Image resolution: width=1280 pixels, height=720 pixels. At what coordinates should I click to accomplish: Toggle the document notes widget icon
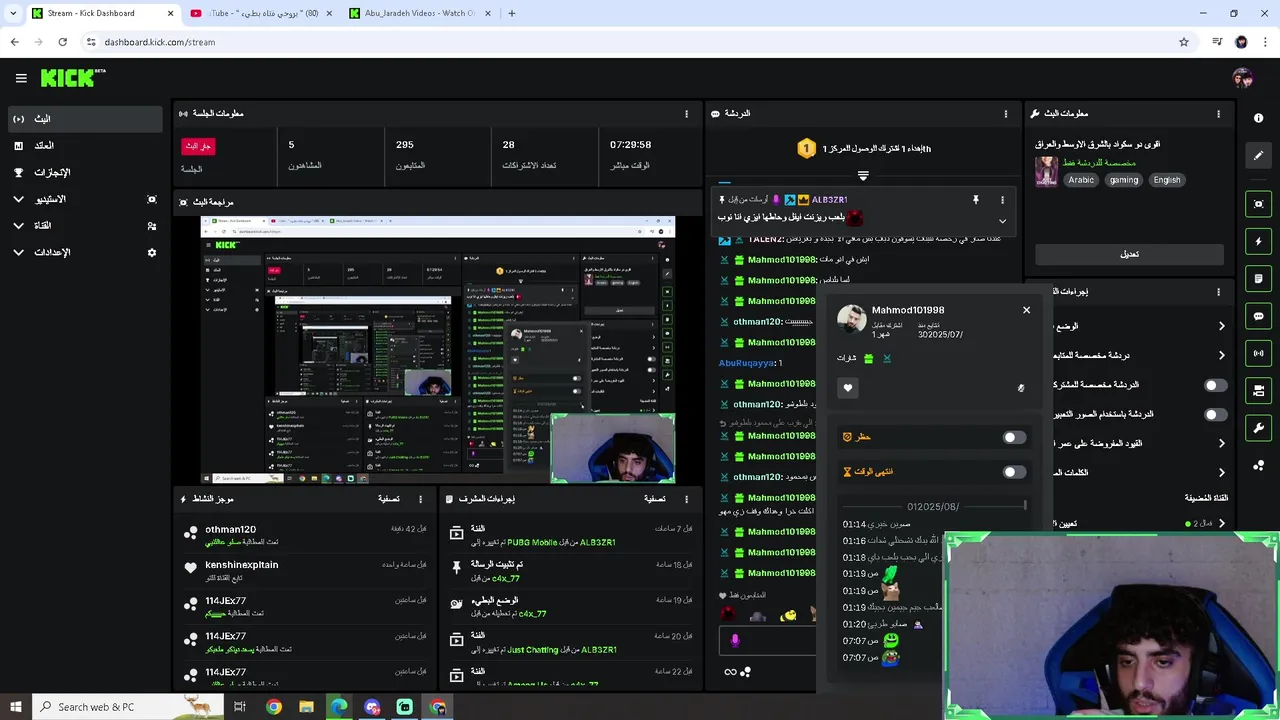click(x=1258, y=278)
